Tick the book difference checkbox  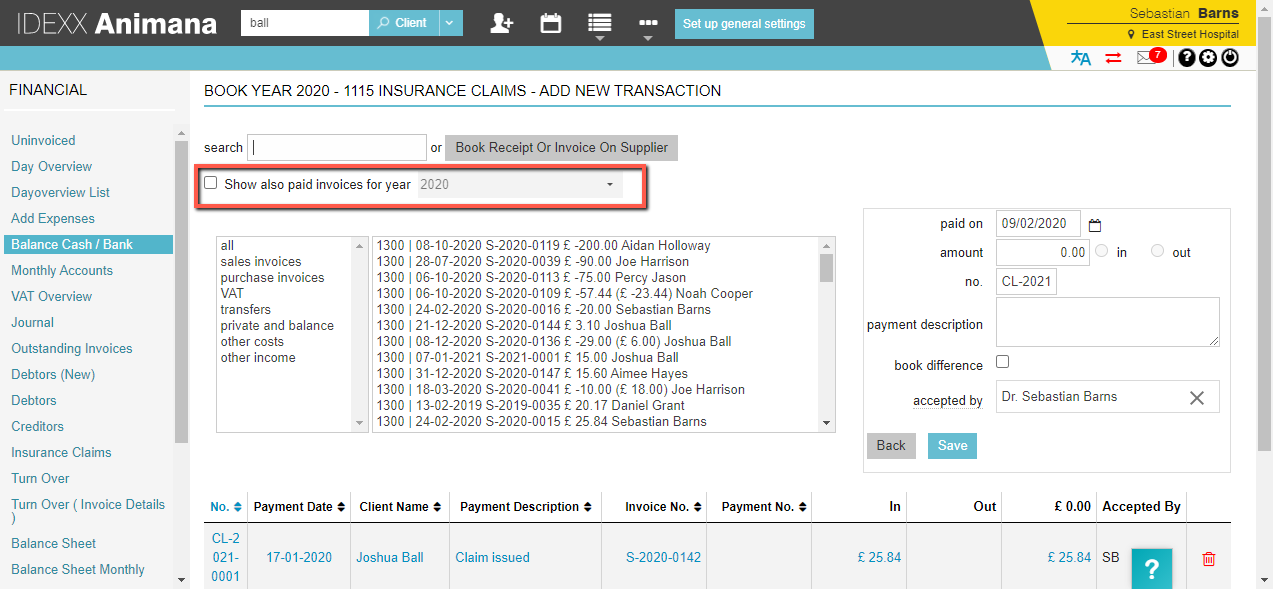(1003, 362)
